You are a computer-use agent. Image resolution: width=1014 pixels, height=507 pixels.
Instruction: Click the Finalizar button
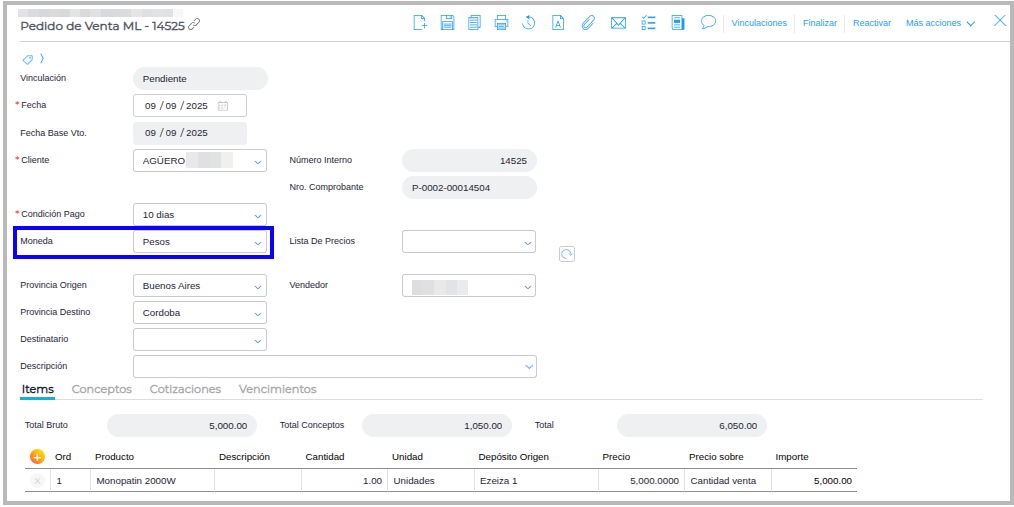coord(820,23)
